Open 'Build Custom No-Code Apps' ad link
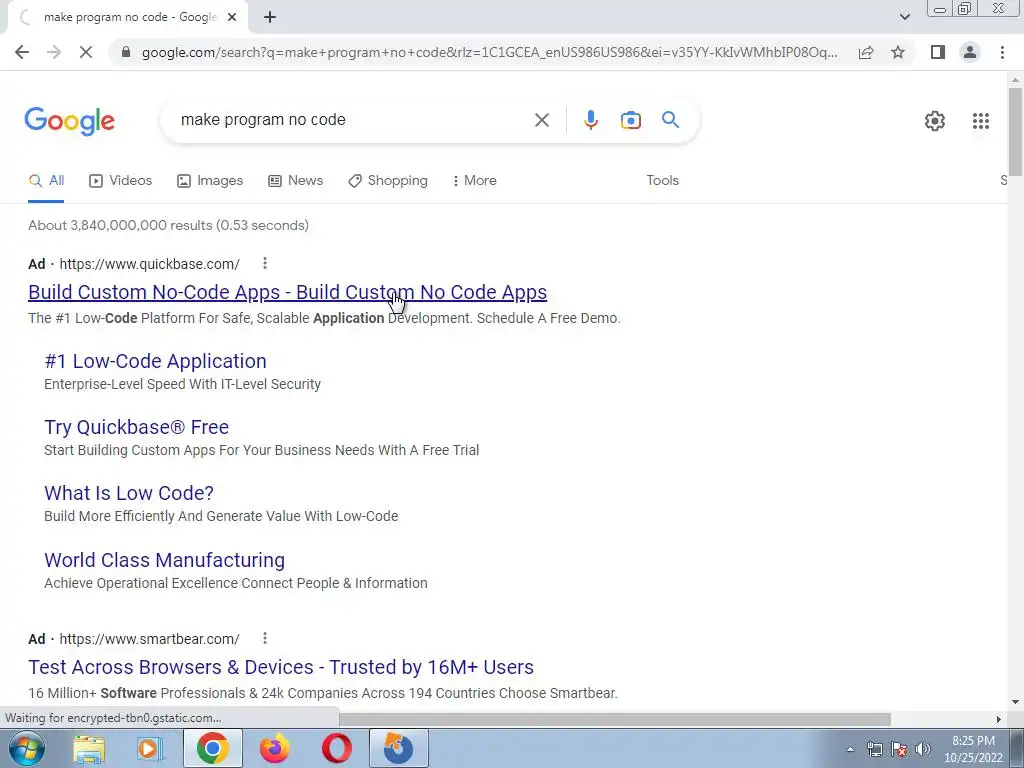 287,293
